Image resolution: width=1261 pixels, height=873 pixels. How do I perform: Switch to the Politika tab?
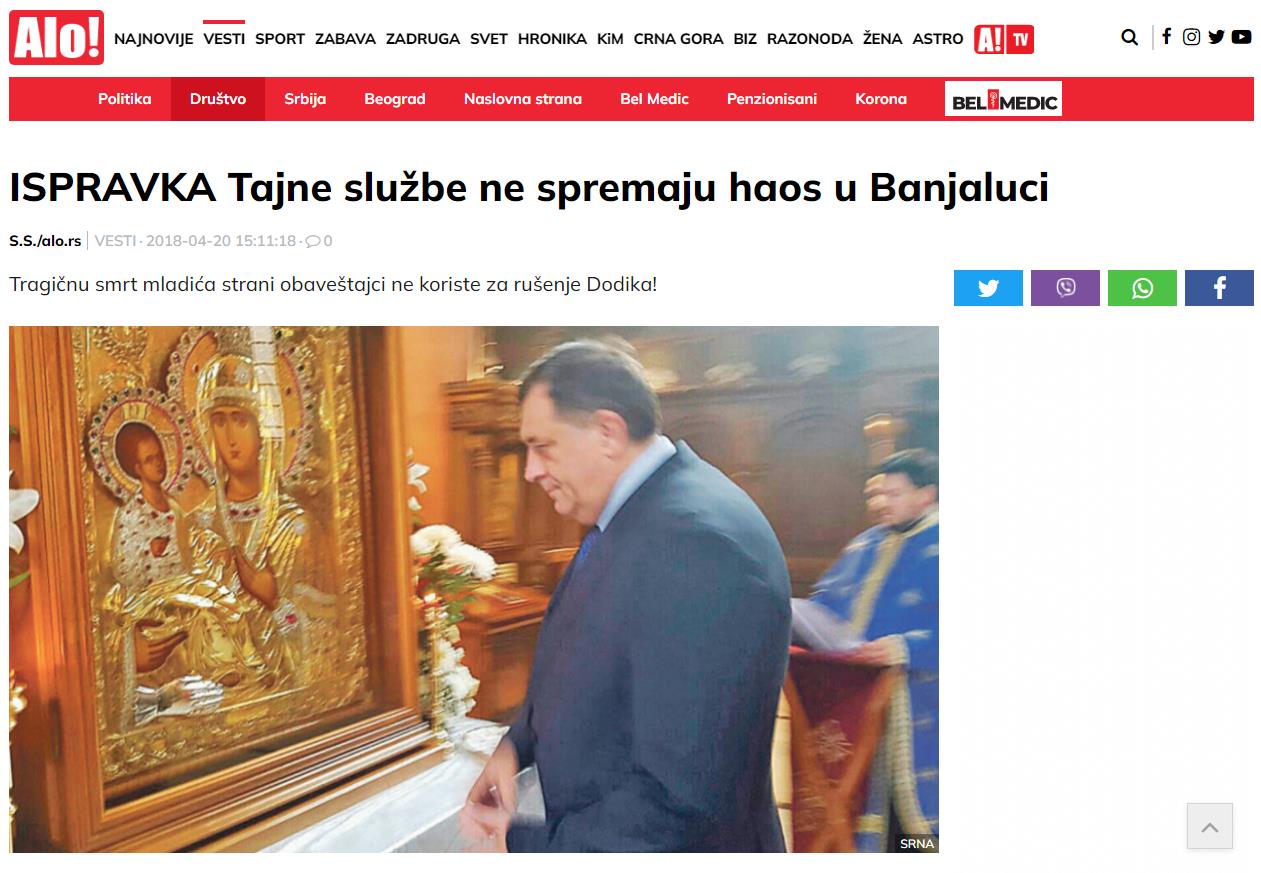[125, 99]
